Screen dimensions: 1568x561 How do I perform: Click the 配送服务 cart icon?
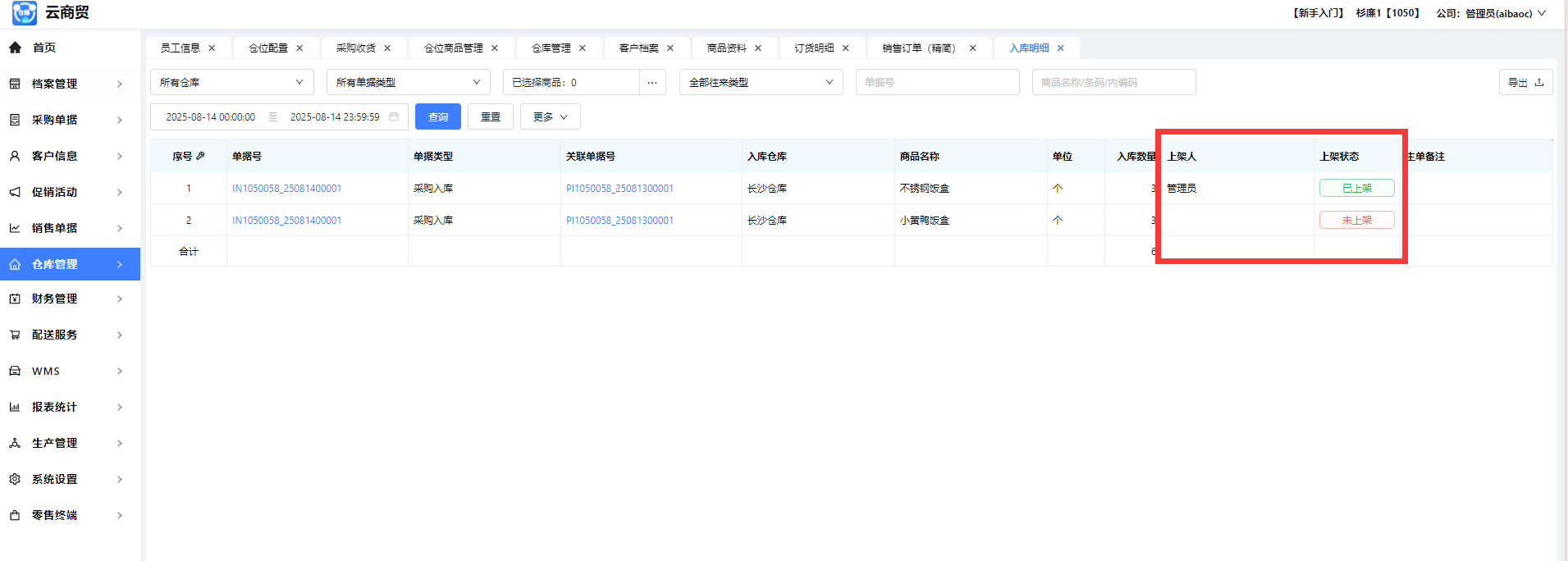click(15, 335)
